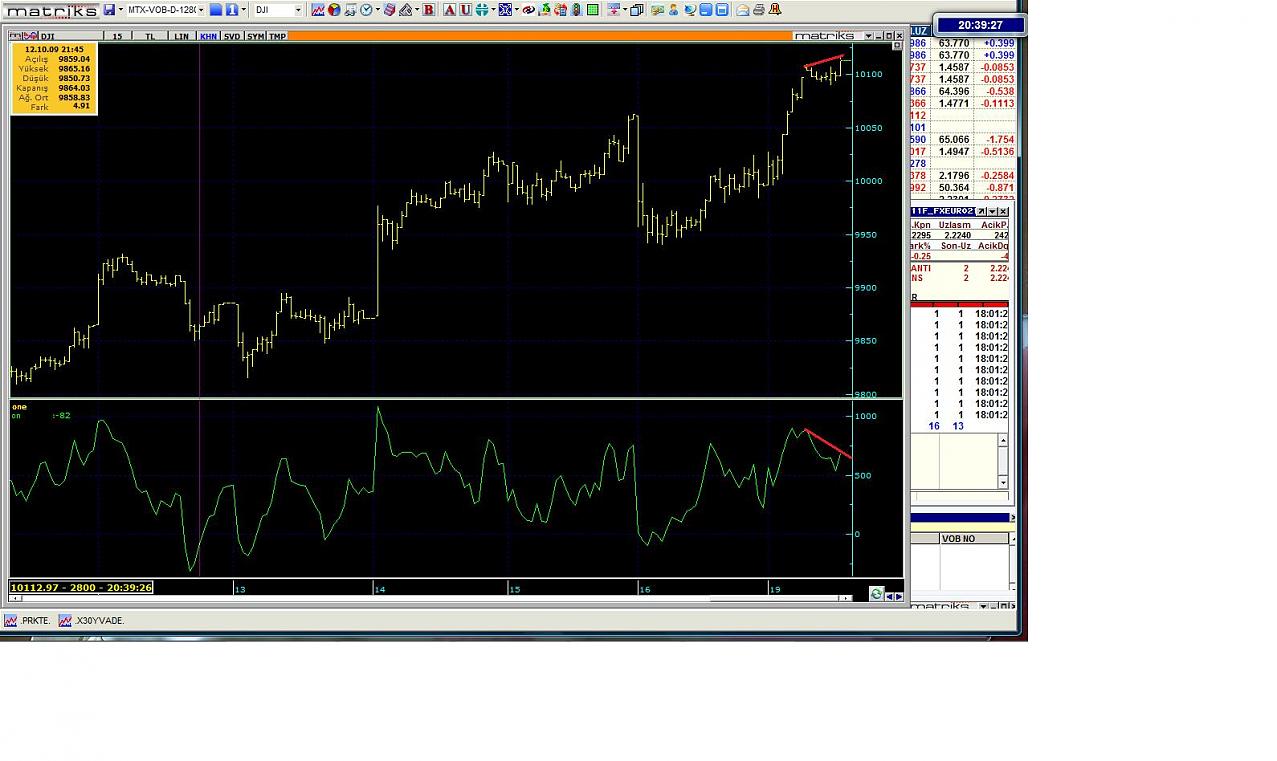Click the 15 period button in chart header
1277x761 pixels.
pyautogui.click(x=117, y=36)
